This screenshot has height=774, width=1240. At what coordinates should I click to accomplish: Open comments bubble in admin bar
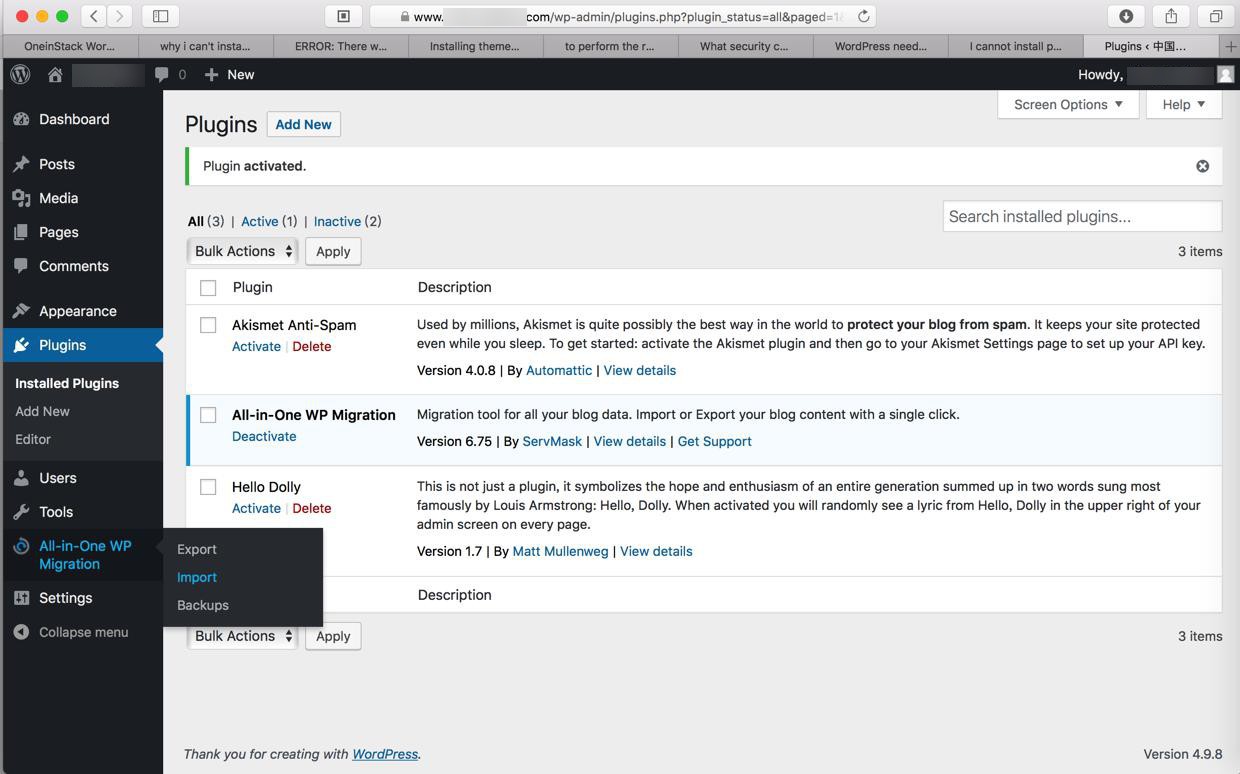coord(170,74)
